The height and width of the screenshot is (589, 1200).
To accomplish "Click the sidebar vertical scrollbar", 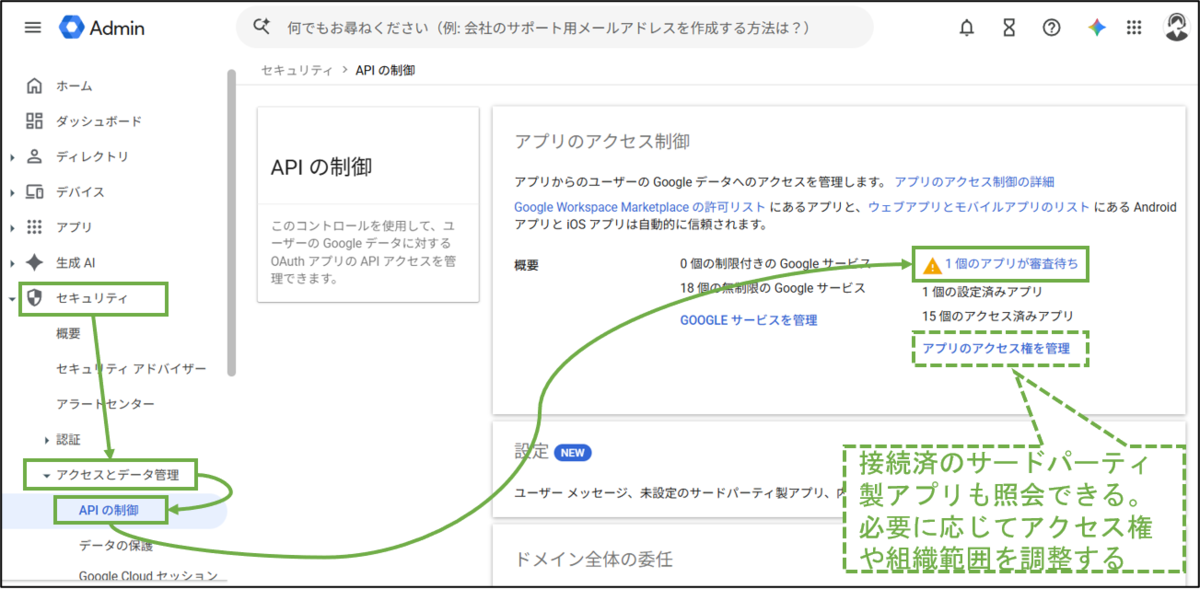I will tap(232, 221).
